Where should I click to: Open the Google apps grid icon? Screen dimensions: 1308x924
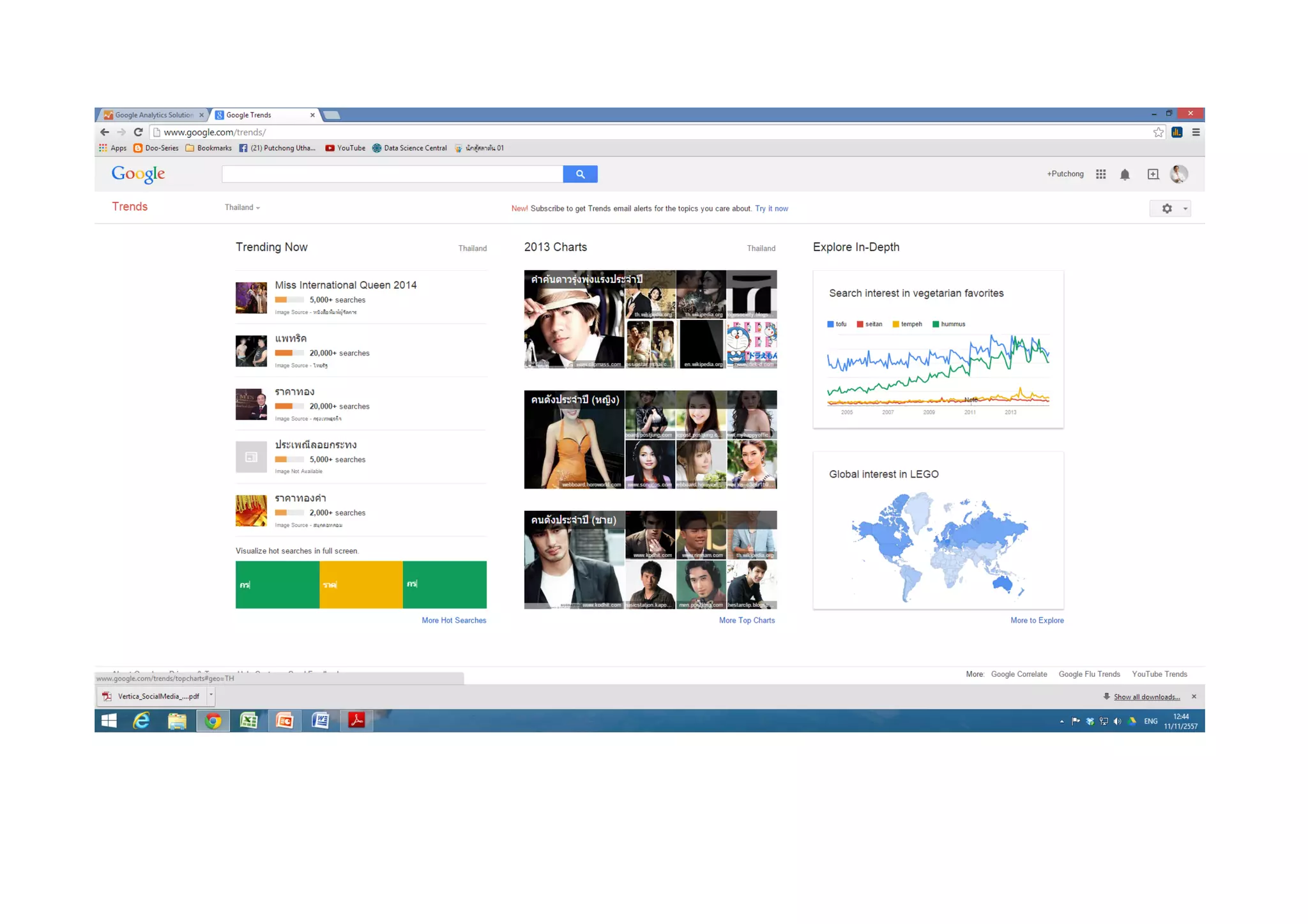pos(1100,174)
